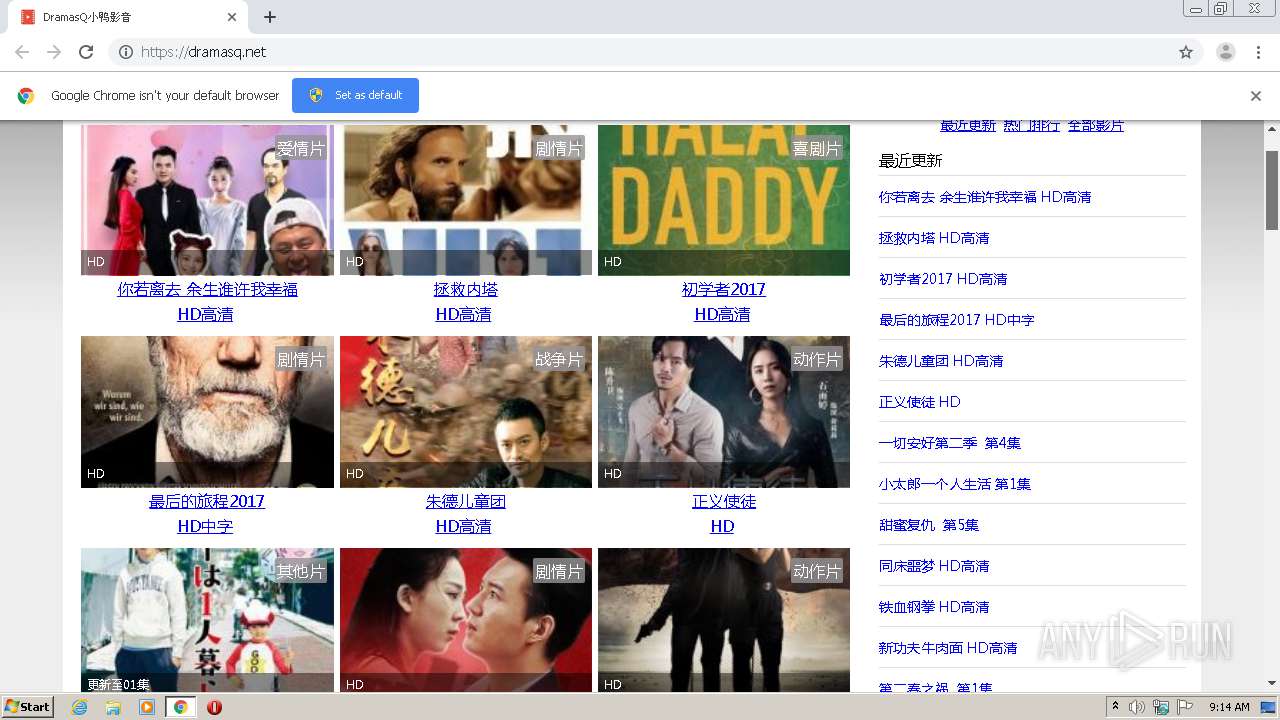Open sidebar link 铁血钢拳 HD高清
The image size is (1280, 720).
[934, 607]
